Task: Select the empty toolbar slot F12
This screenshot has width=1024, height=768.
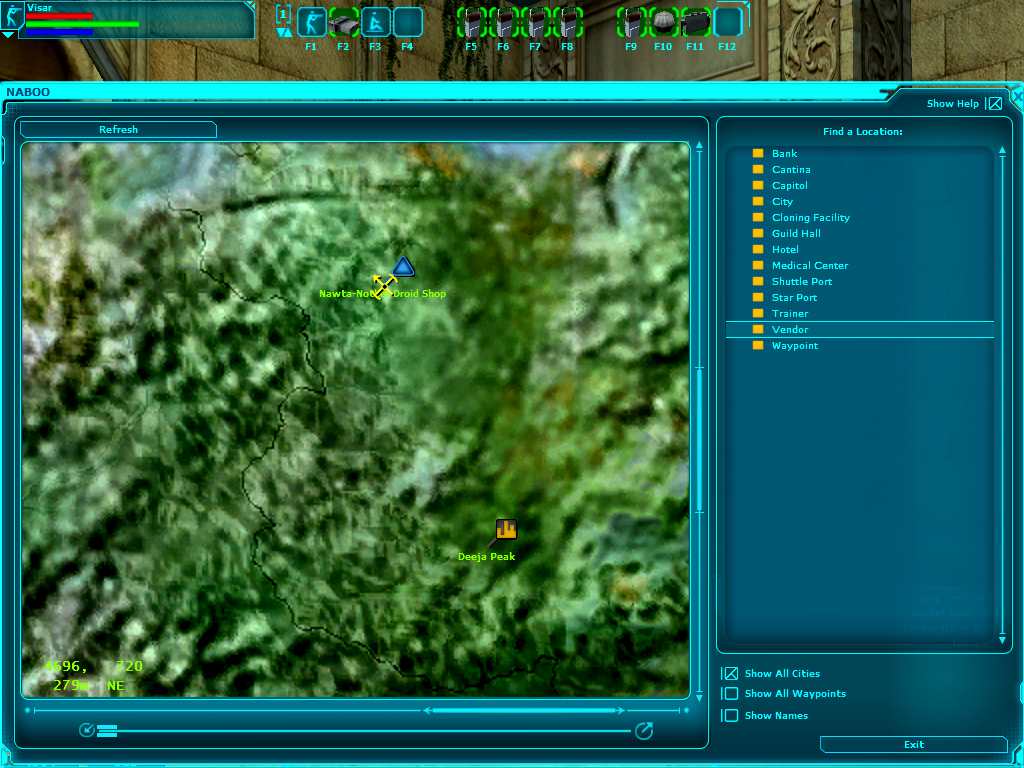Action: point(728,24)
